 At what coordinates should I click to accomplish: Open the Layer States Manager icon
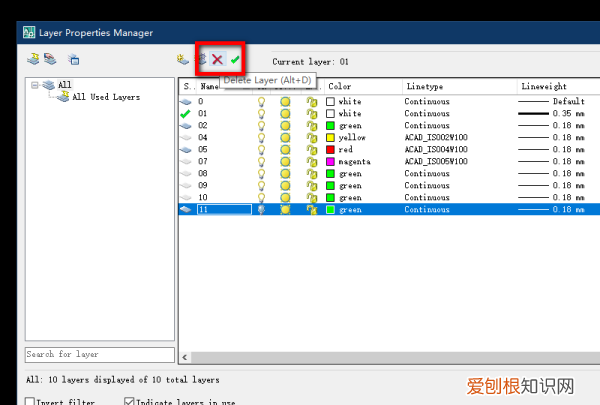(x=73, y=60)
